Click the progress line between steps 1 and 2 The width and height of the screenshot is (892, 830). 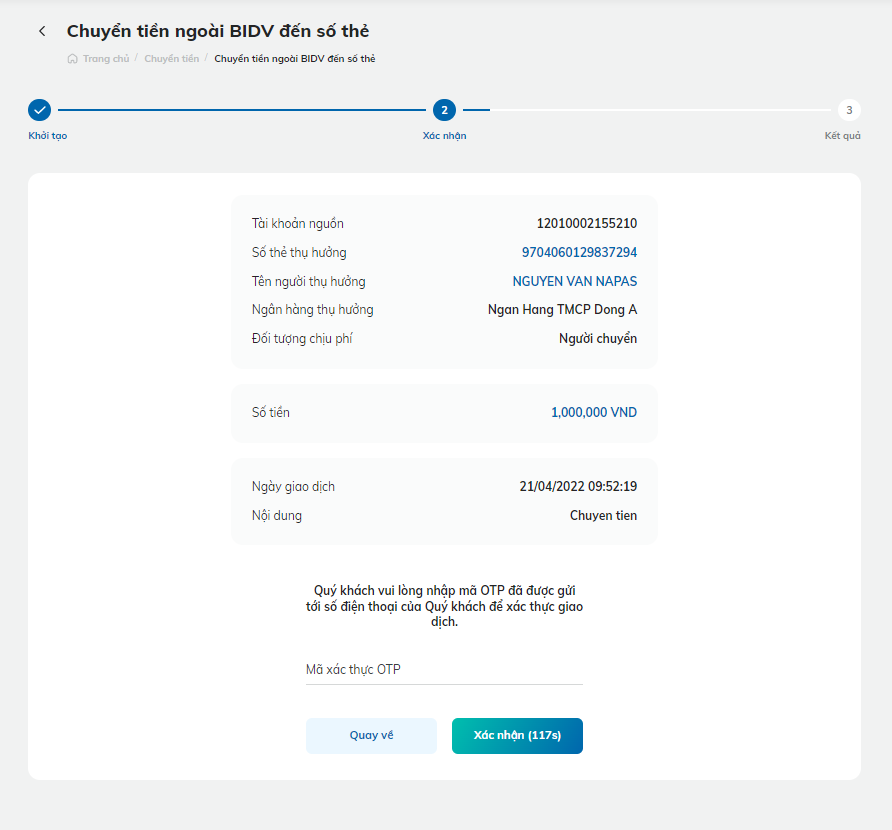[242, 110]
